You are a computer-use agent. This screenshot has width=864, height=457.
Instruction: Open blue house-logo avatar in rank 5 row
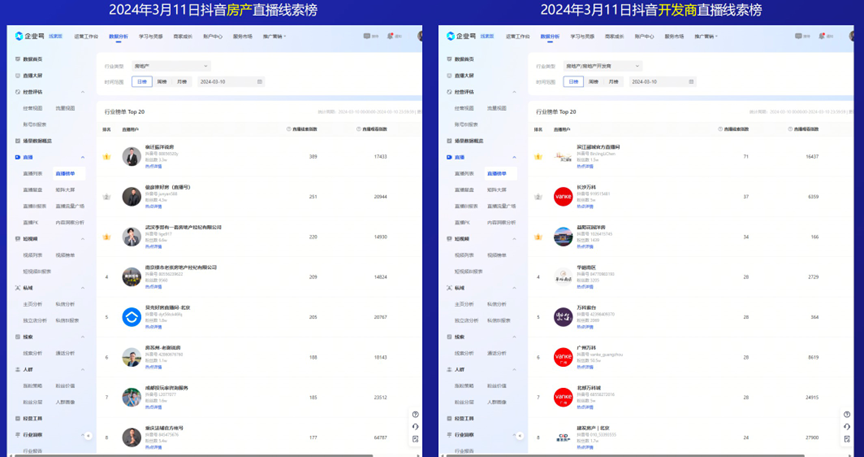click(x=132, y=317)
